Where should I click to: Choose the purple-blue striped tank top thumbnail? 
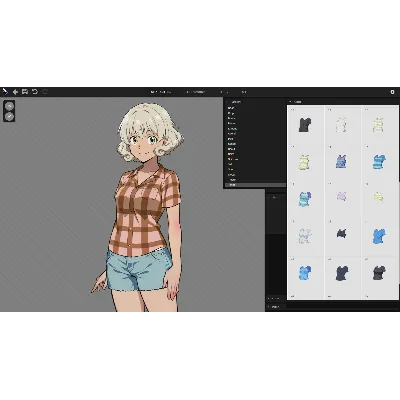[x=342, y=162]
